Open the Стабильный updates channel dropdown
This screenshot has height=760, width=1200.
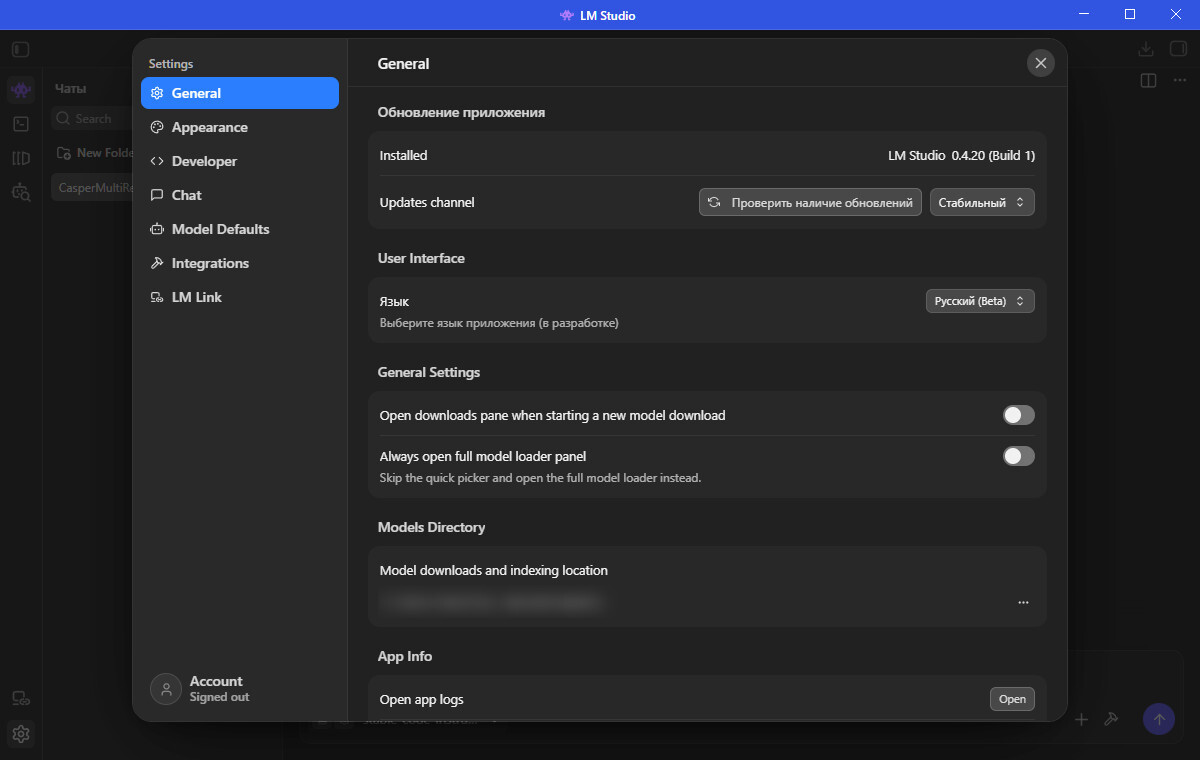coord(982,202)
